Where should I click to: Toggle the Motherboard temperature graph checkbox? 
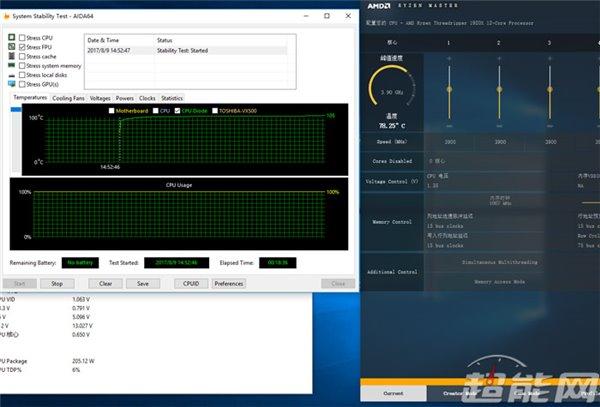111,111
